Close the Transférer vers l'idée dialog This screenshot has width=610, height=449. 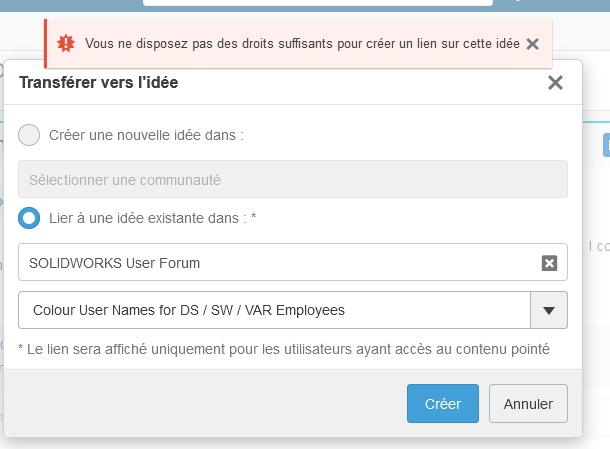point(556,83)
